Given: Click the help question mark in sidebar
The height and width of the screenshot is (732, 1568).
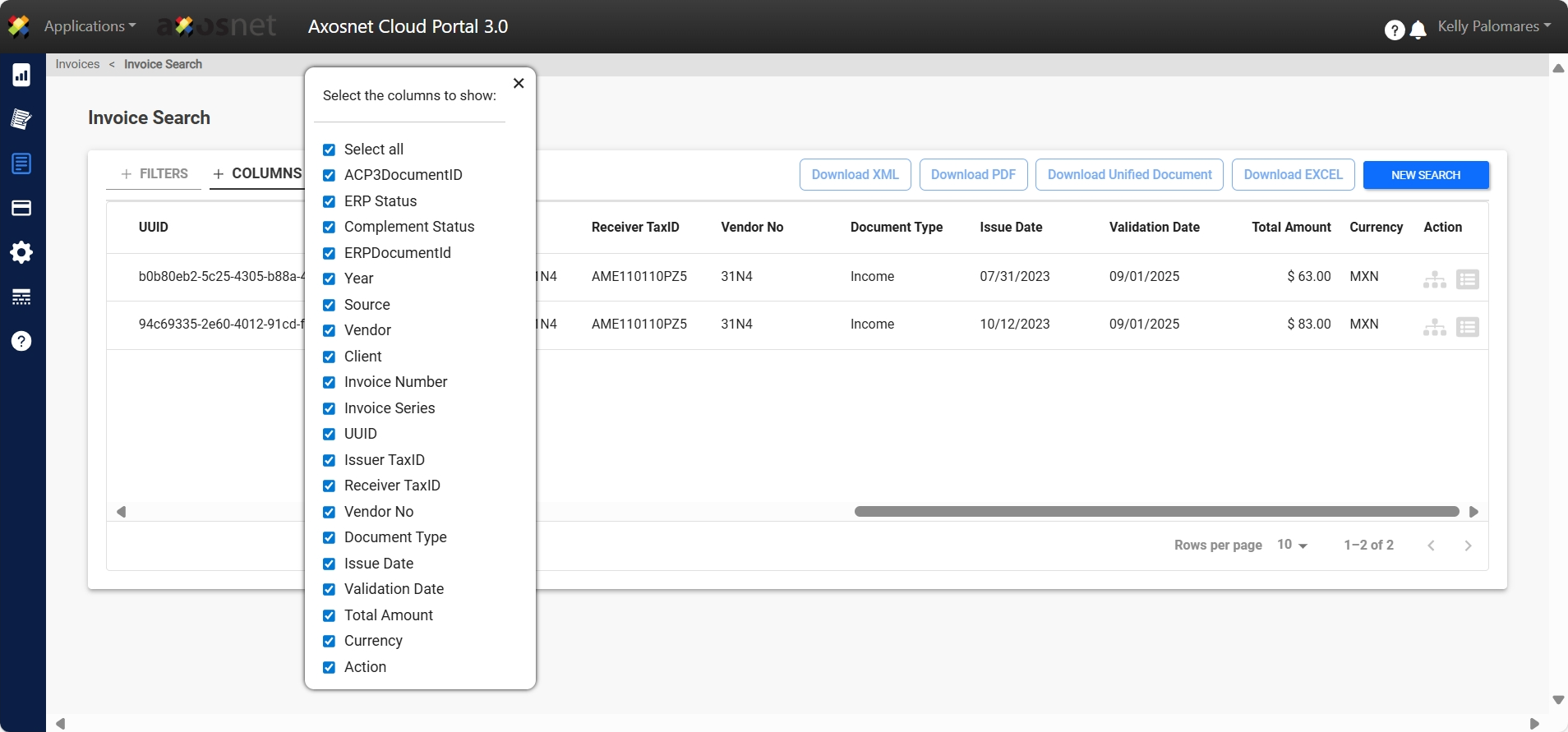Looking at the screenshot, I should click(x=21, y=341).
